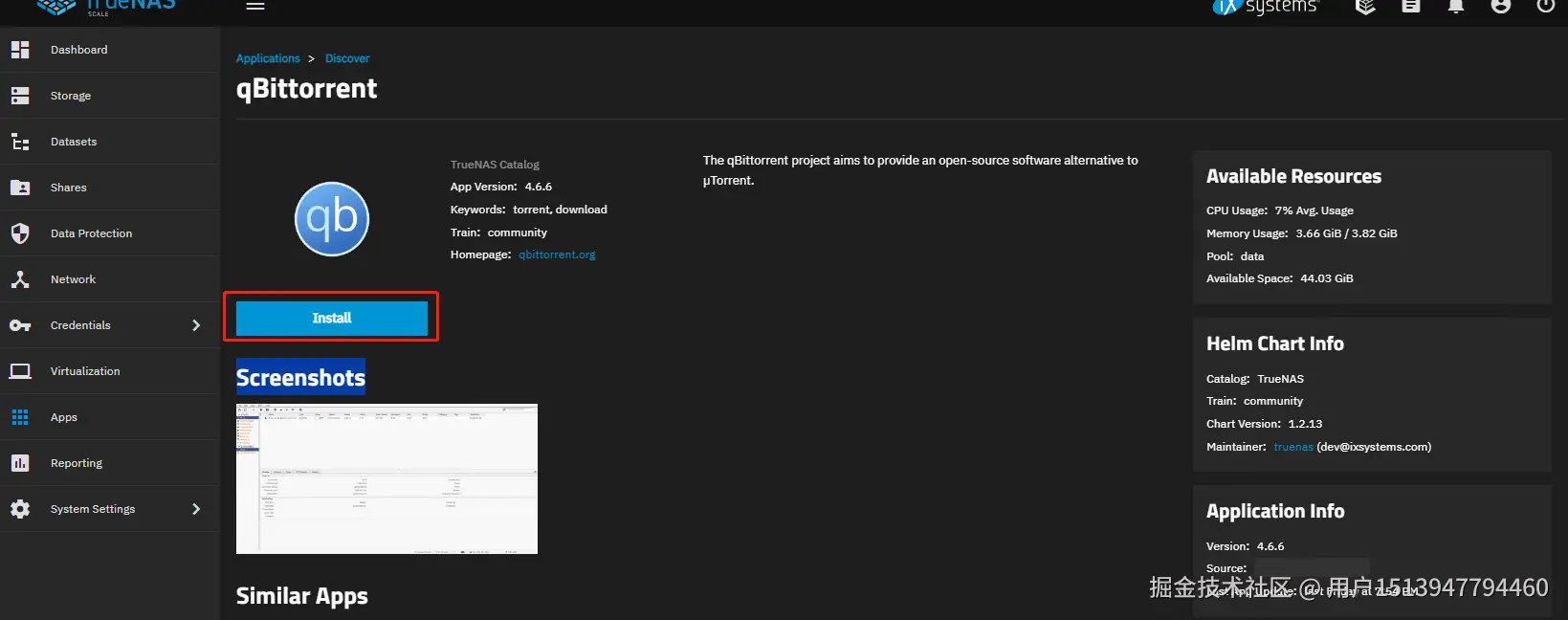Go to the Datasets page
Viewport: 1568px width, 620px height.
tap(110, 142)
